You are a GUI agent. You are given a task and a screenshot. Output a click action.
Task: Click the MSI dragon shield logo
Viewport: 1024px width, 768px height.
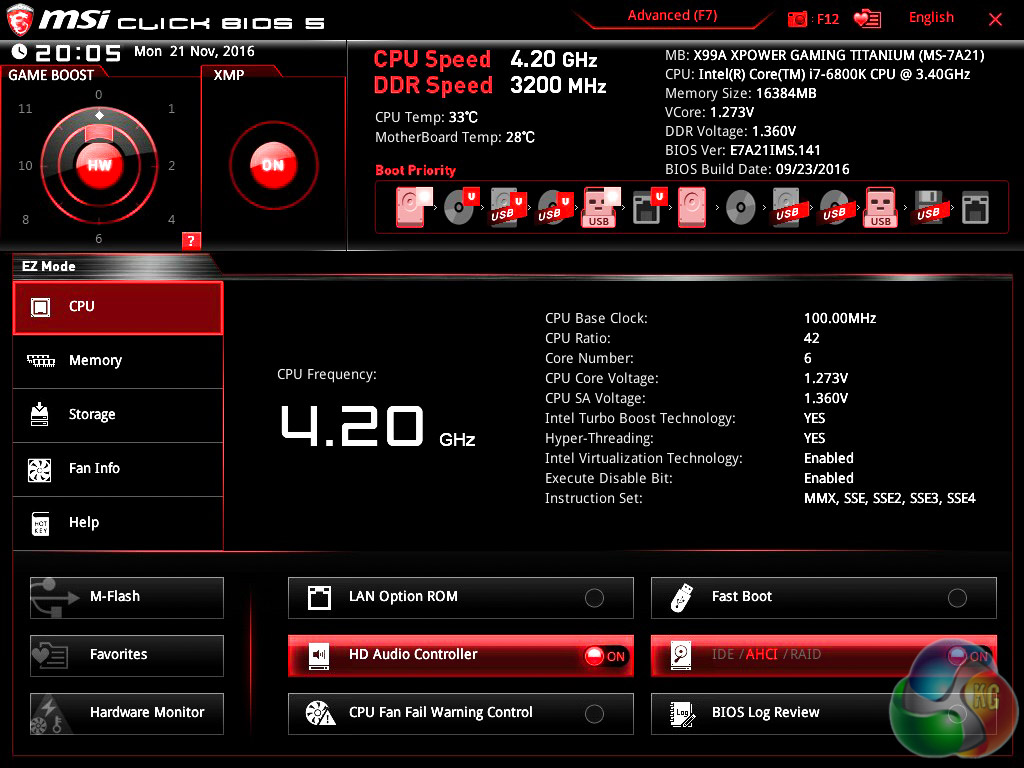[20, 20]
